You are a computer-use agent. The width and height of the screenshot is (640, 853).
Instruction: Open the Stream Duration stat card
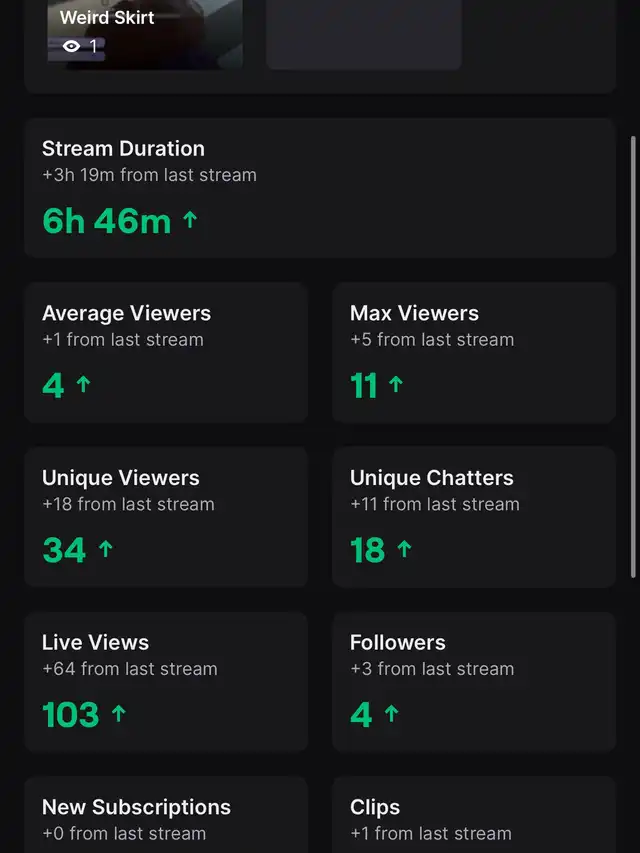click(320, 188)
